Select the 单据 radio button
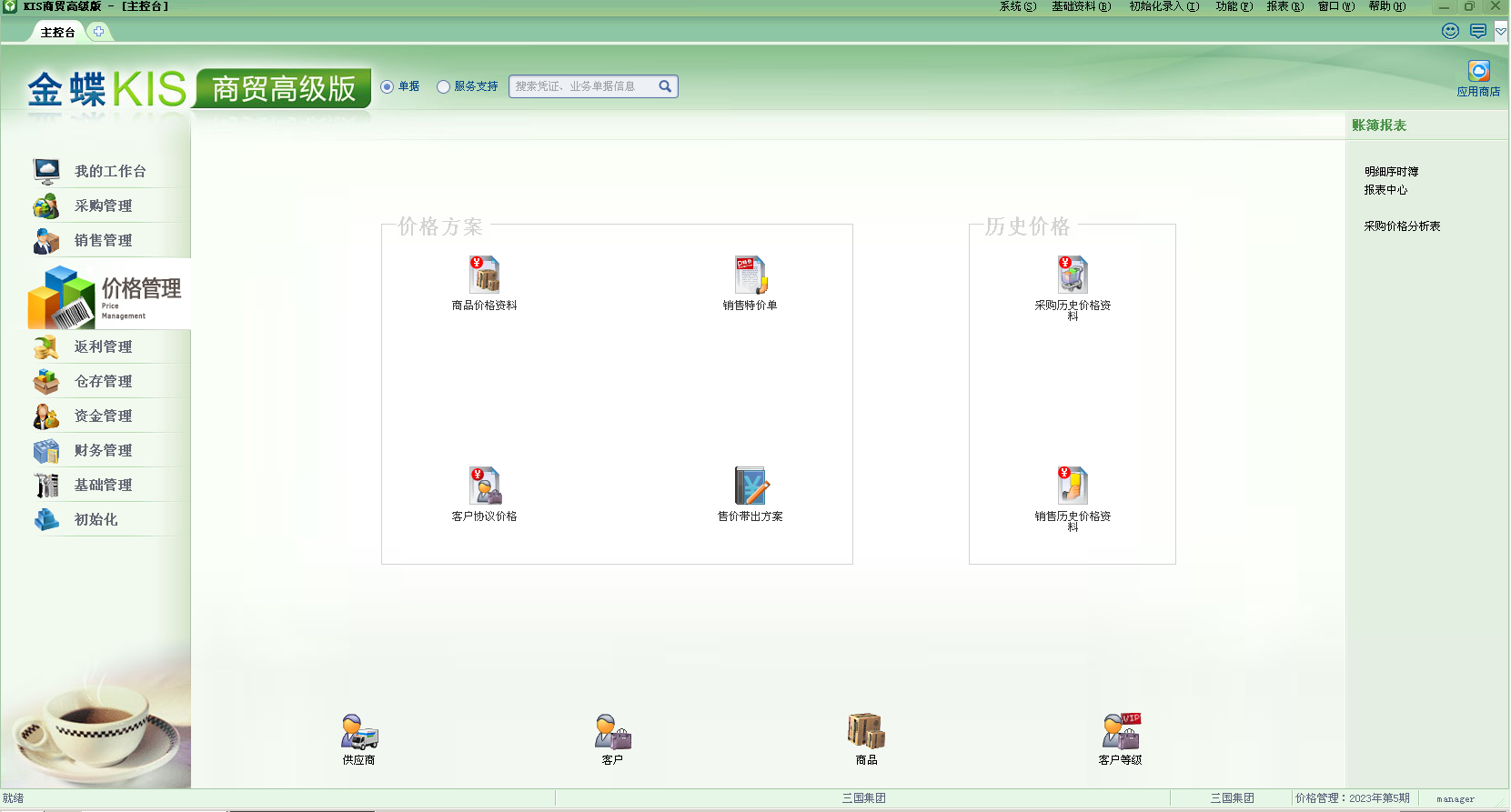Viewport: 1511px width, 812px height. pyautogui.click(x=388, y=86)
